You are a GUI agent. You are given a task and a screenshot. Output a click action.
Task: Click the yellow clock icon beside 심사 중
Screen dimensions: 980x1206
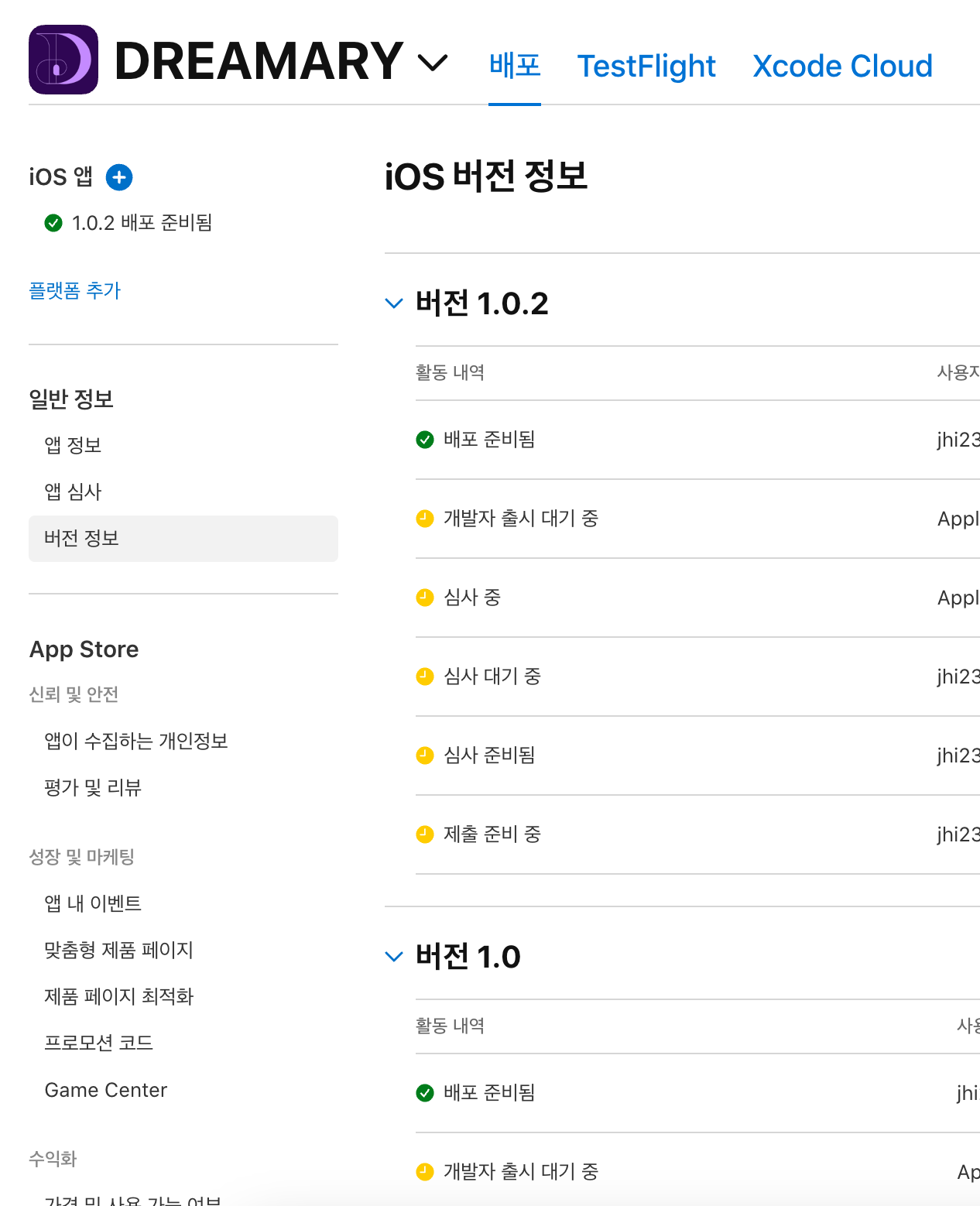pyautogui.click(x=425, y=597)
